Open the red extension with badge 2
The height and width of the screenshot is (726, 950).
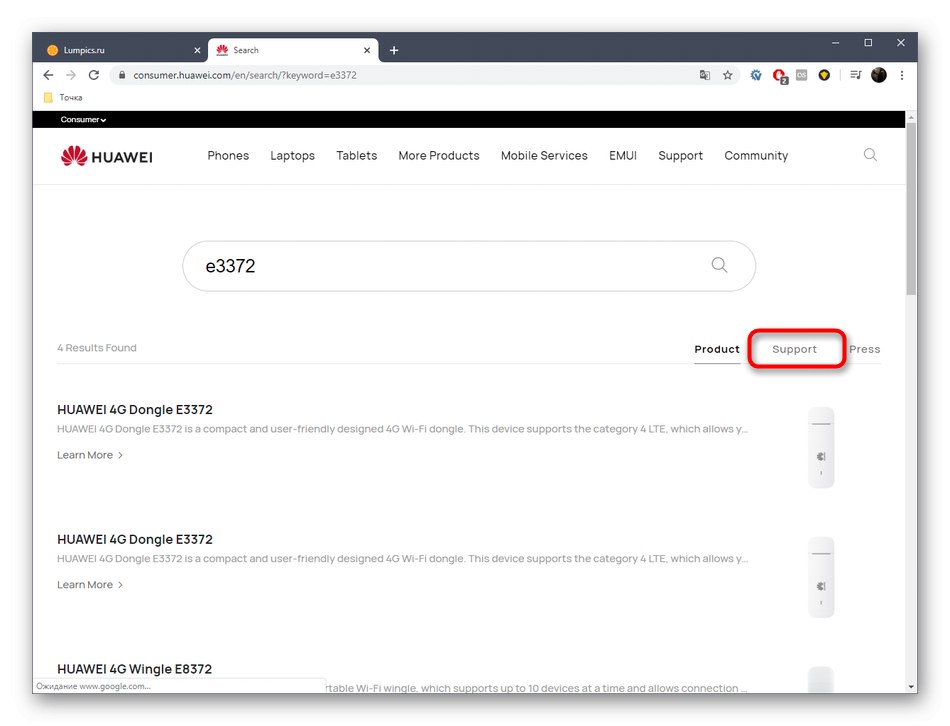click(779, 76)
